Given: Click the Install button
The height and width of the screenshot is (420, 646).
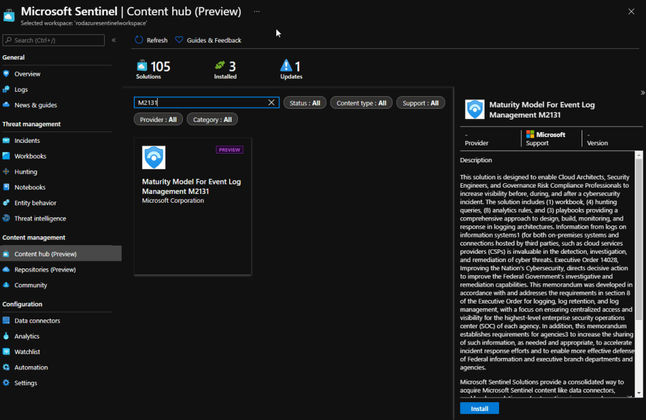Looking at the screenshot, I should point(480,408).
